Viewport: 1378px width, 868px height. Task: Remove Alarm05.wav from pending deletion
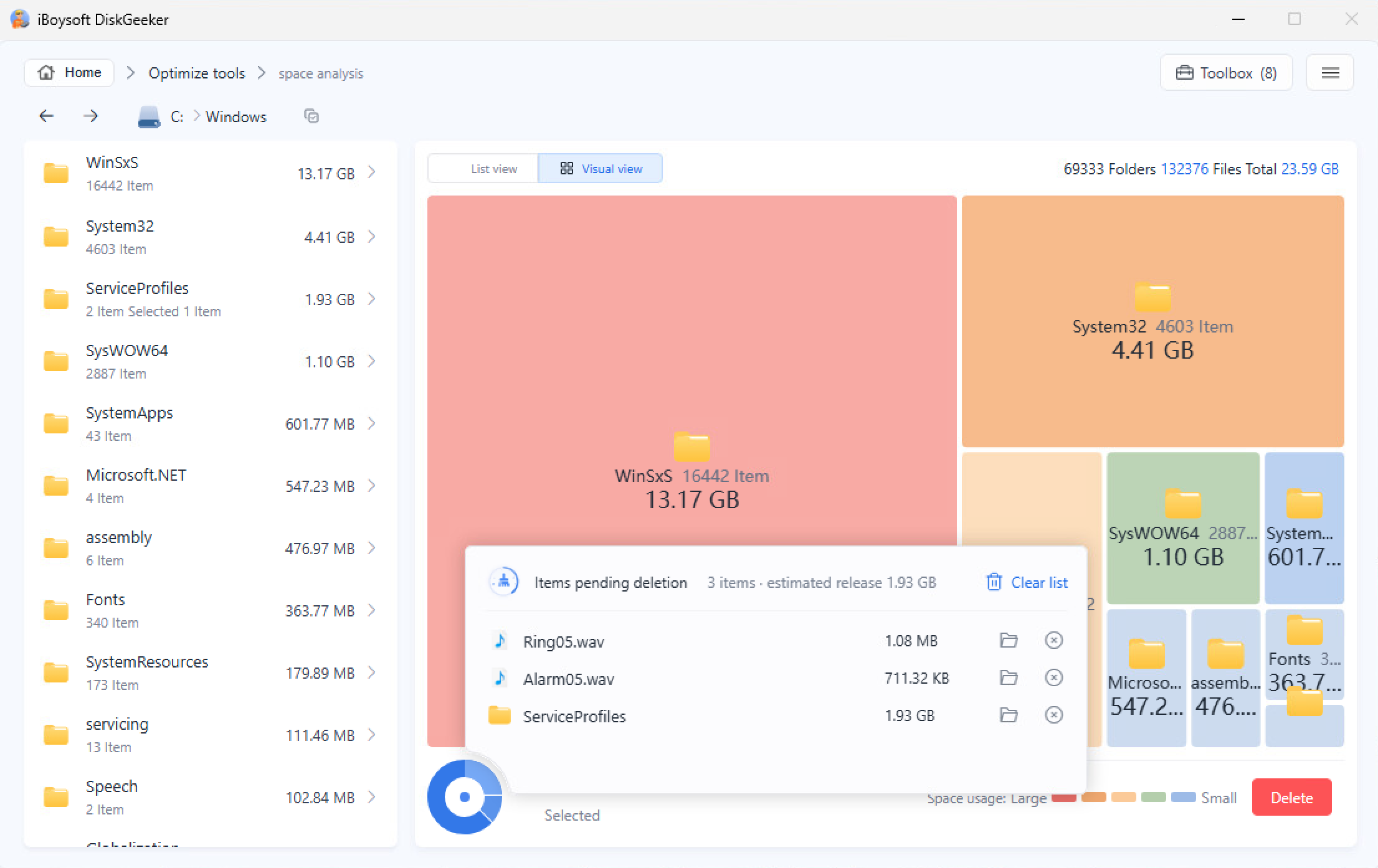pos(1053,677)
